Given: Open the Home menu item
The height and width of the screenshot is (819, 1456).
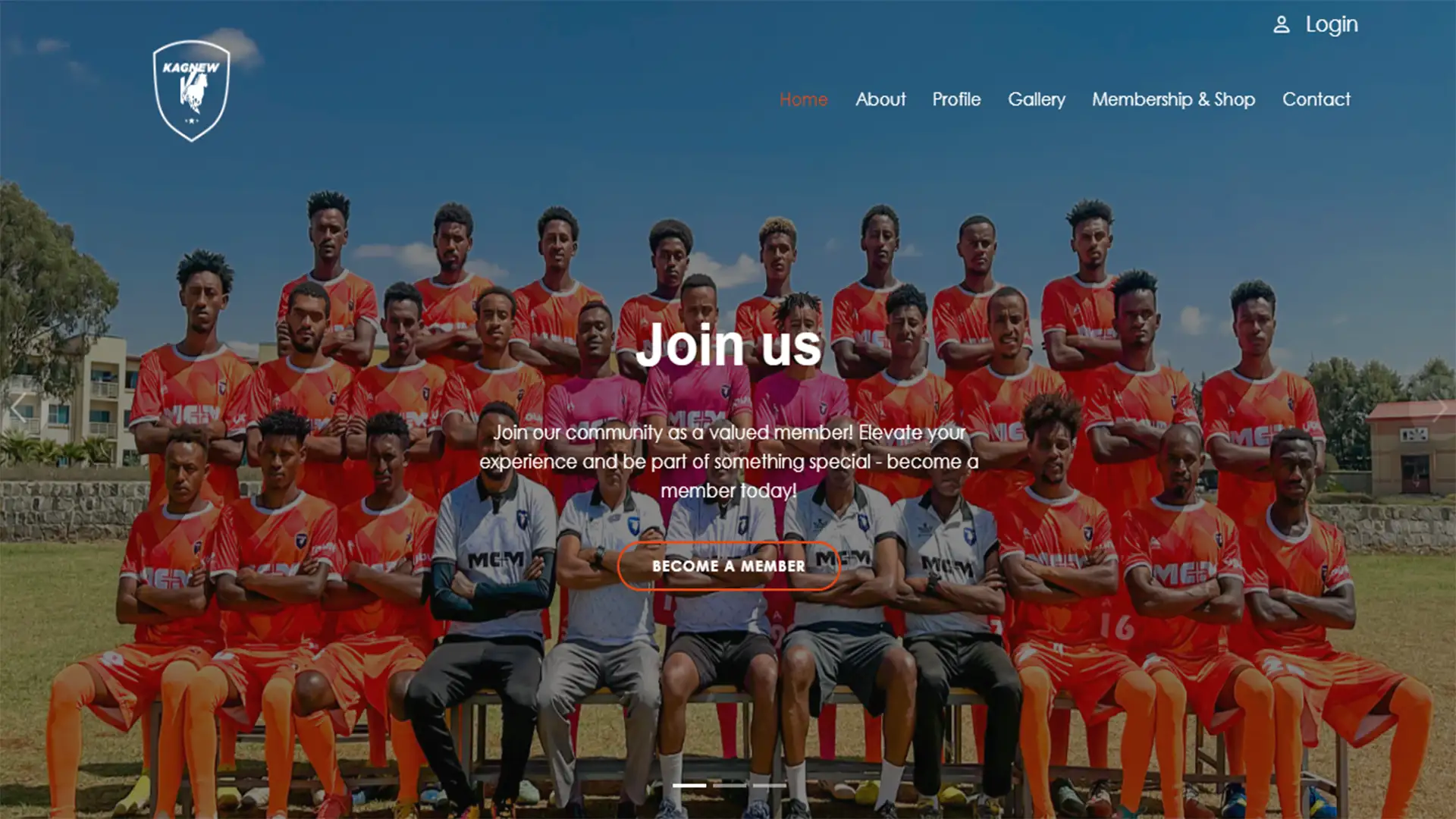Looking at the screenshot, I should coord(803,99).
